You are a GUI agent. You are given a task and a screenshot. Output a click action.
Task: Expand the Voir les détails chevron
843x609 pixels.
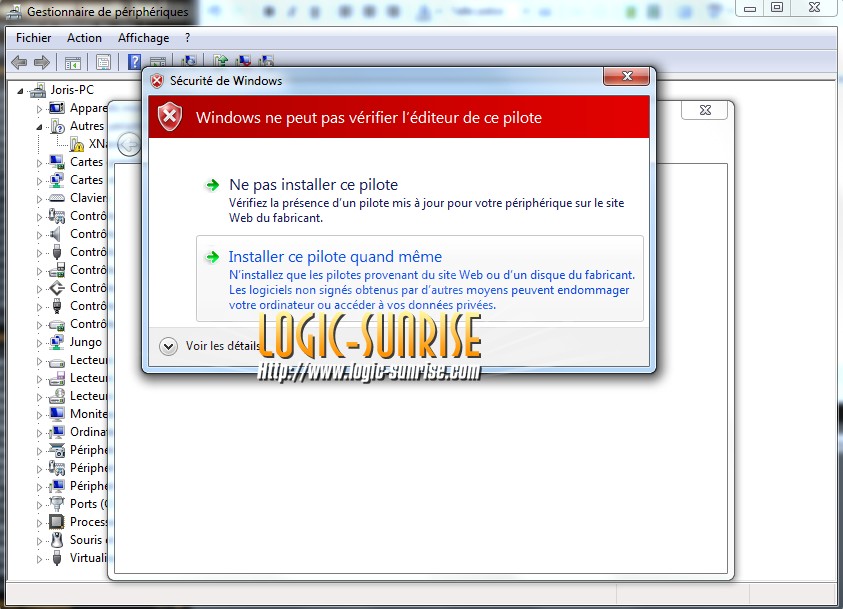coord(168,346)
